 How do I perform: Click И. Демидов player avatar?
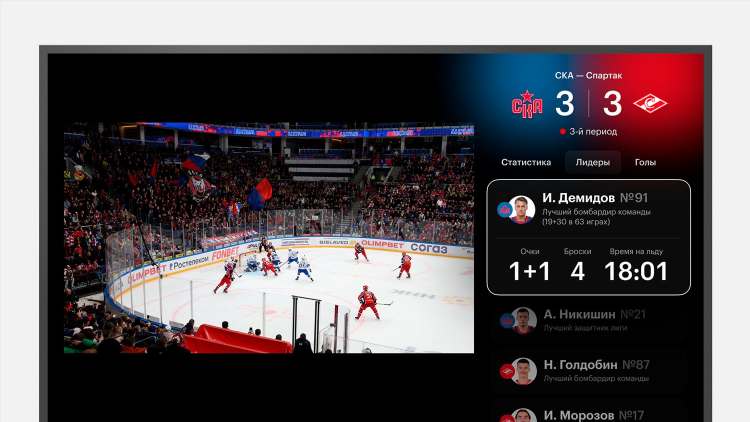tap(521, 210)
